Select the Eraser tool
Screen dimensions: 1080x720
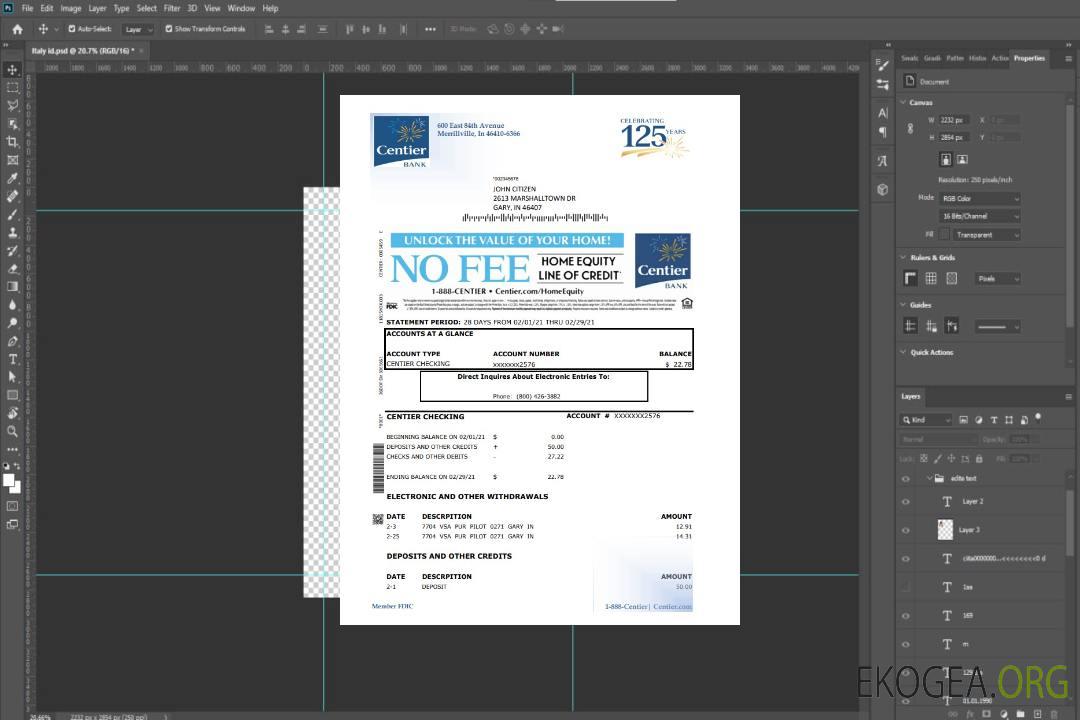[12, 269]
